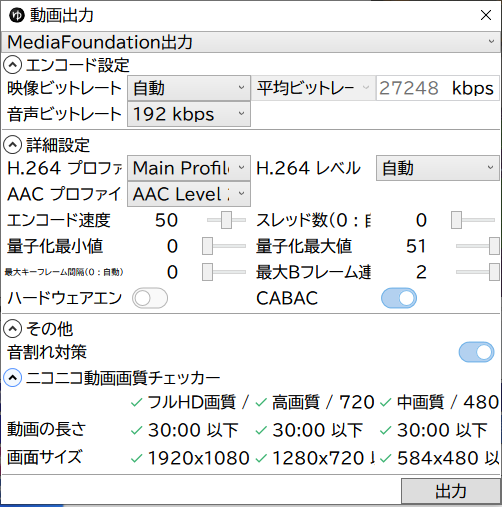Enable the ハードウェアエンコード toggle
This screenshot has height=507, width=502.
(150, 298)
